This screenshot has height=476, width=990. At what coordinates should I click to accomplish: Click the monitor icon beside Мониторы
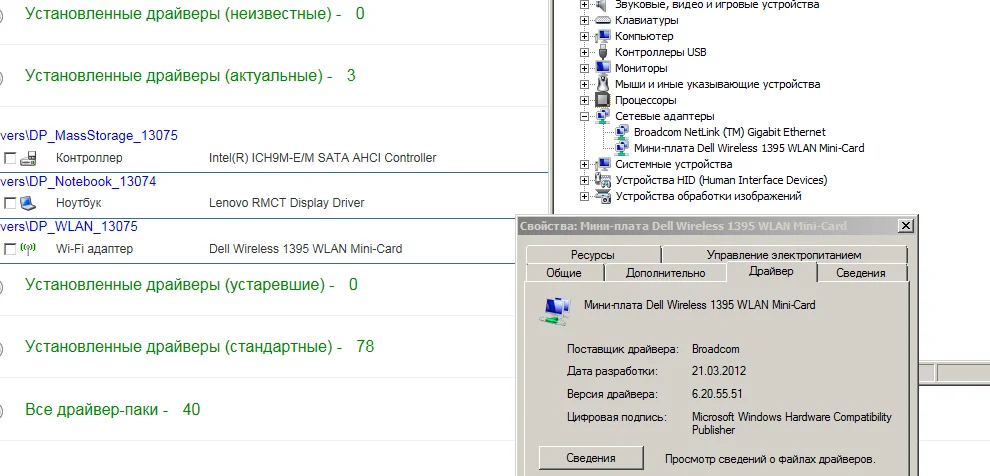(x=604, y=68)
